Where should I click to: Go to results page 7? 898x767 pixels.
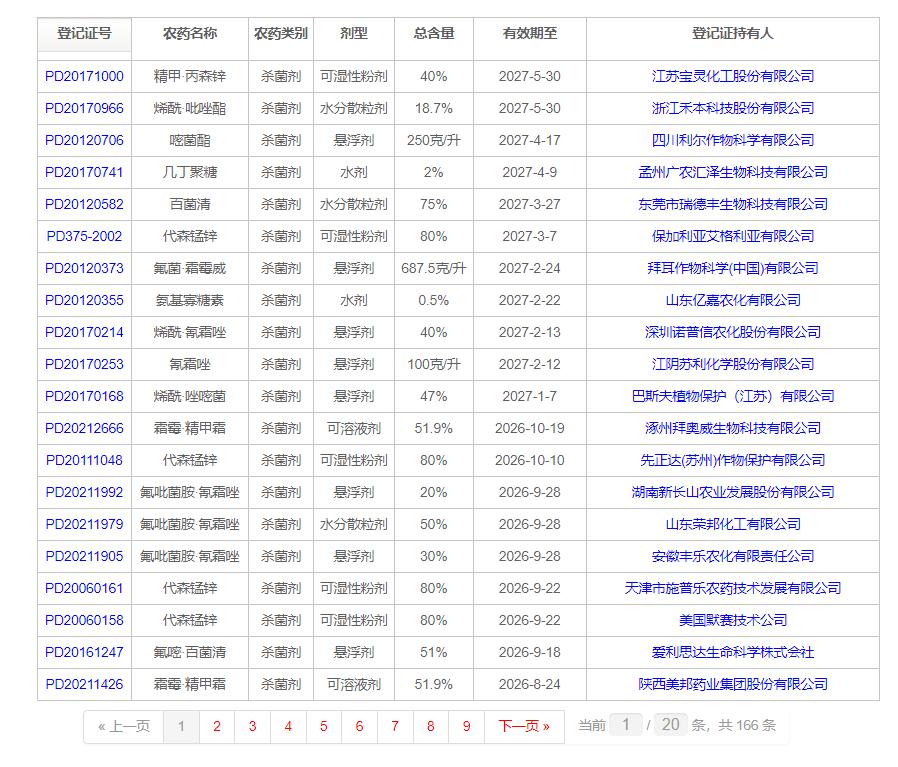pyautogui.click(x=395, y=727)
